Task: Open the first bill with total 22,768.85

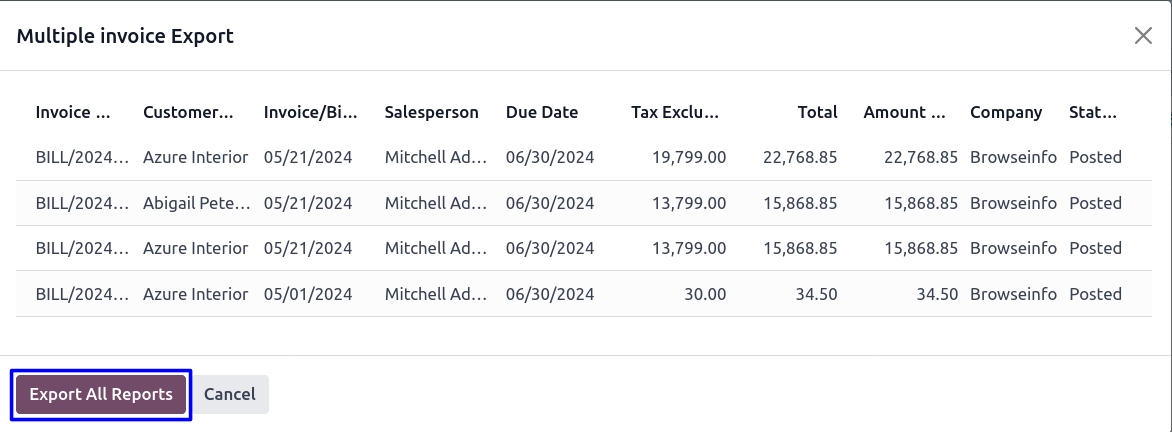Action: pyautogui.click(x=82, y=157)
